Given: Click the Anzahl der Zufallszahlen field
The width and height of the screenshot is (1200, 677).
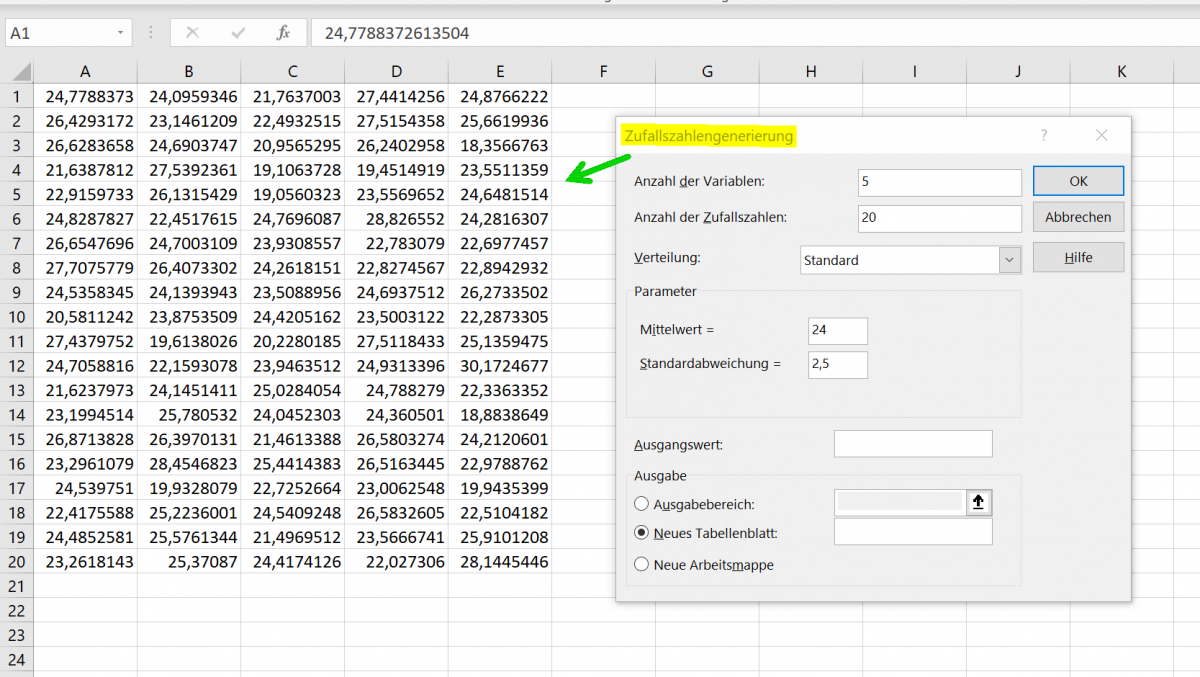Looking at the screenshot, I should click(x=940, y=218).
